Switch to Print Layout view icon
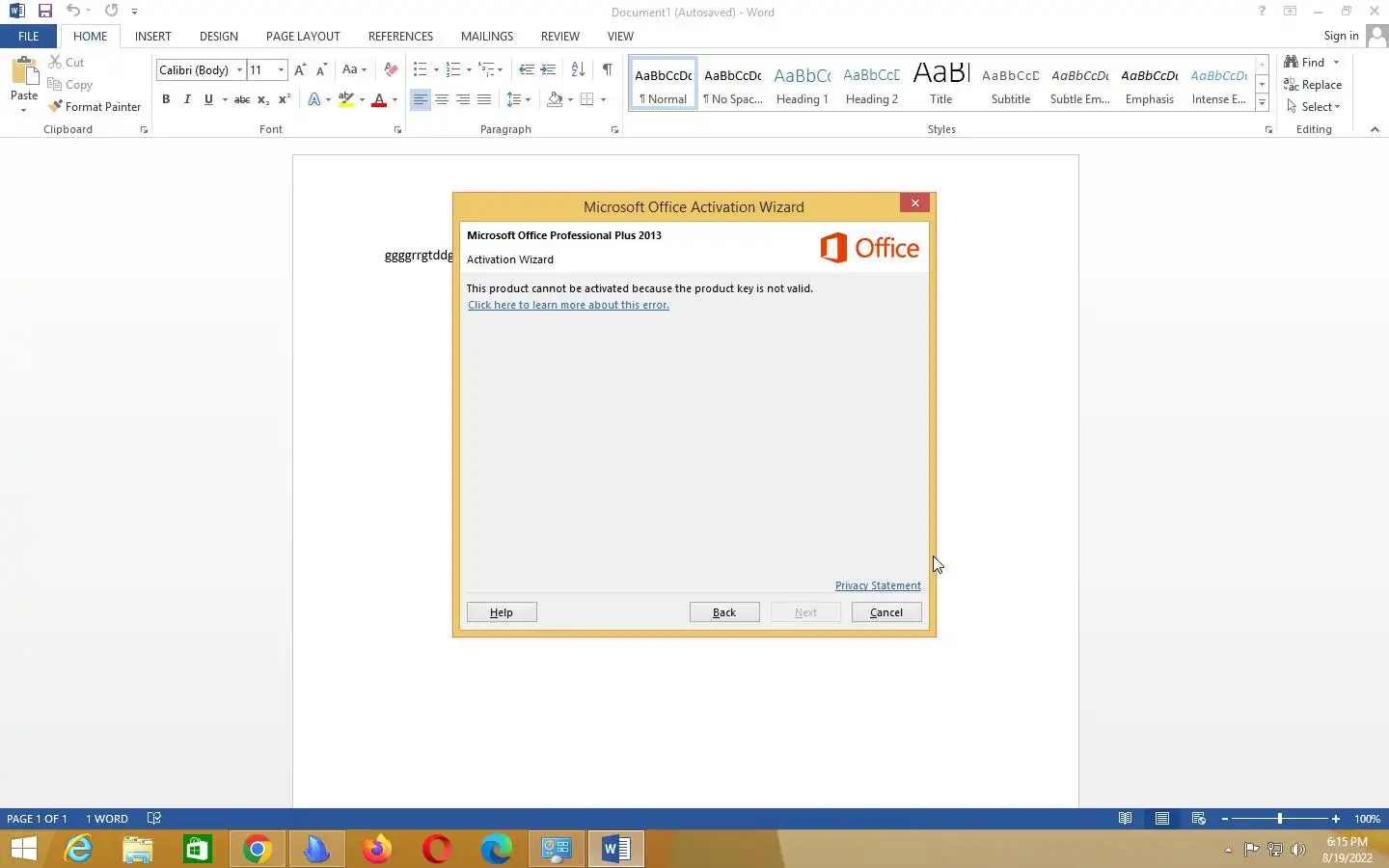Screen dimensions: 1389x868 1162,818
